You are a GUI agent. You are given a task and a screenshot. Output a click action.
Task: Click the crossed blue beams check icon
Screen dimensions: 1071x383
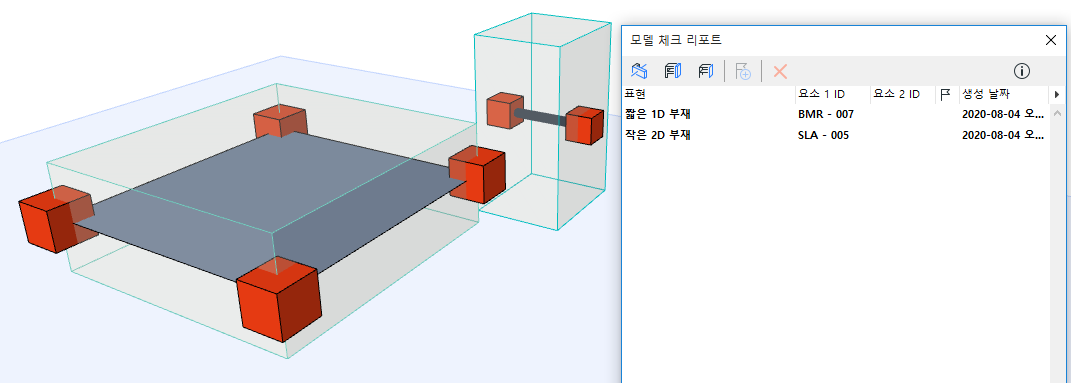(639, 70)
